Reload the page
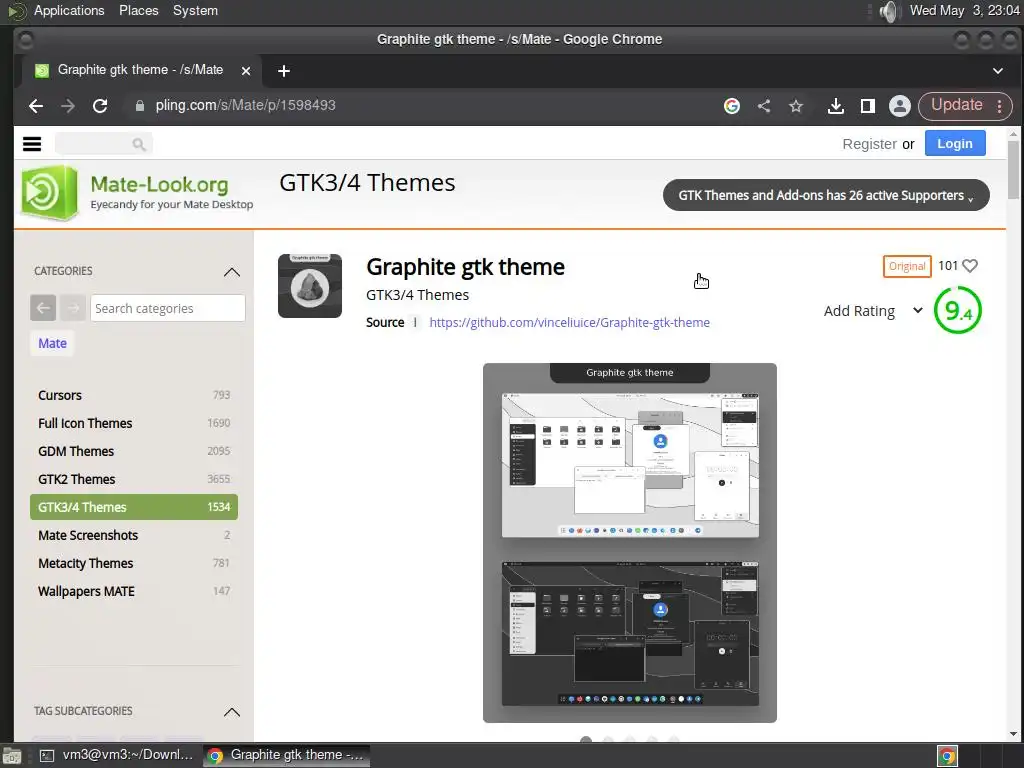Image resolution: width=1024 pixels, height=768 pixels. [100, 106]
